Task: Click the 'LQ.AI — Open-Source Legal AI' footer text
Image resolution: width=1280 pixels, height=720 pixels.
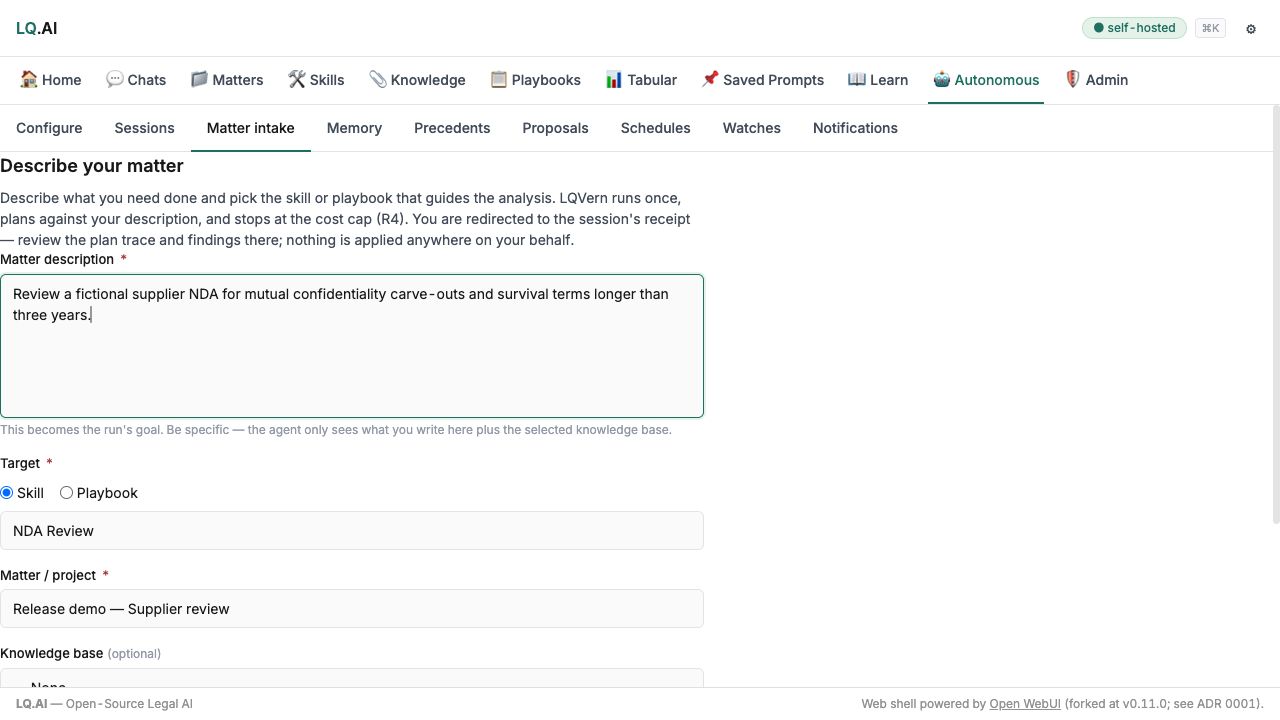Action: [104, 704]
